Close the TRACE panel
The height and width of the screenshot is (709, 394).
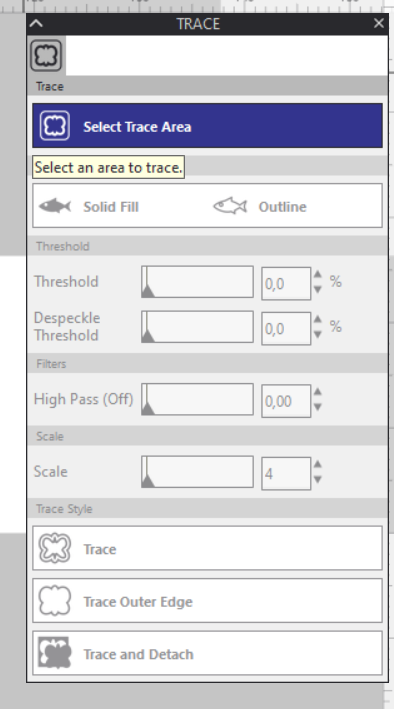[379, 23]
